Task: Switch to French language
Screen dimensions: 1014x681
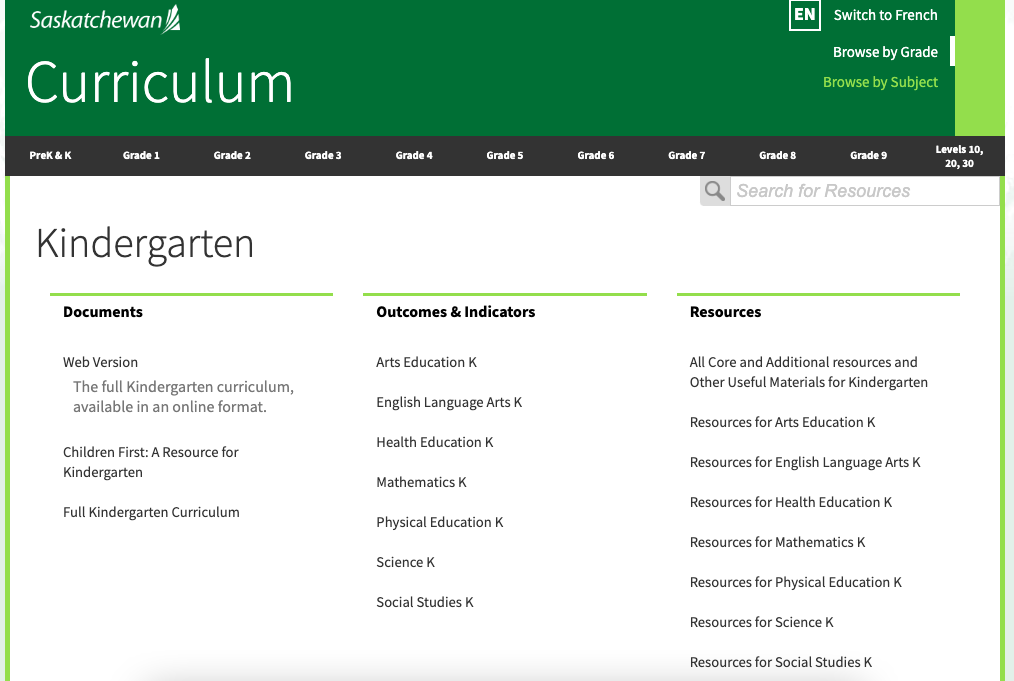Action: click(885, 15)
